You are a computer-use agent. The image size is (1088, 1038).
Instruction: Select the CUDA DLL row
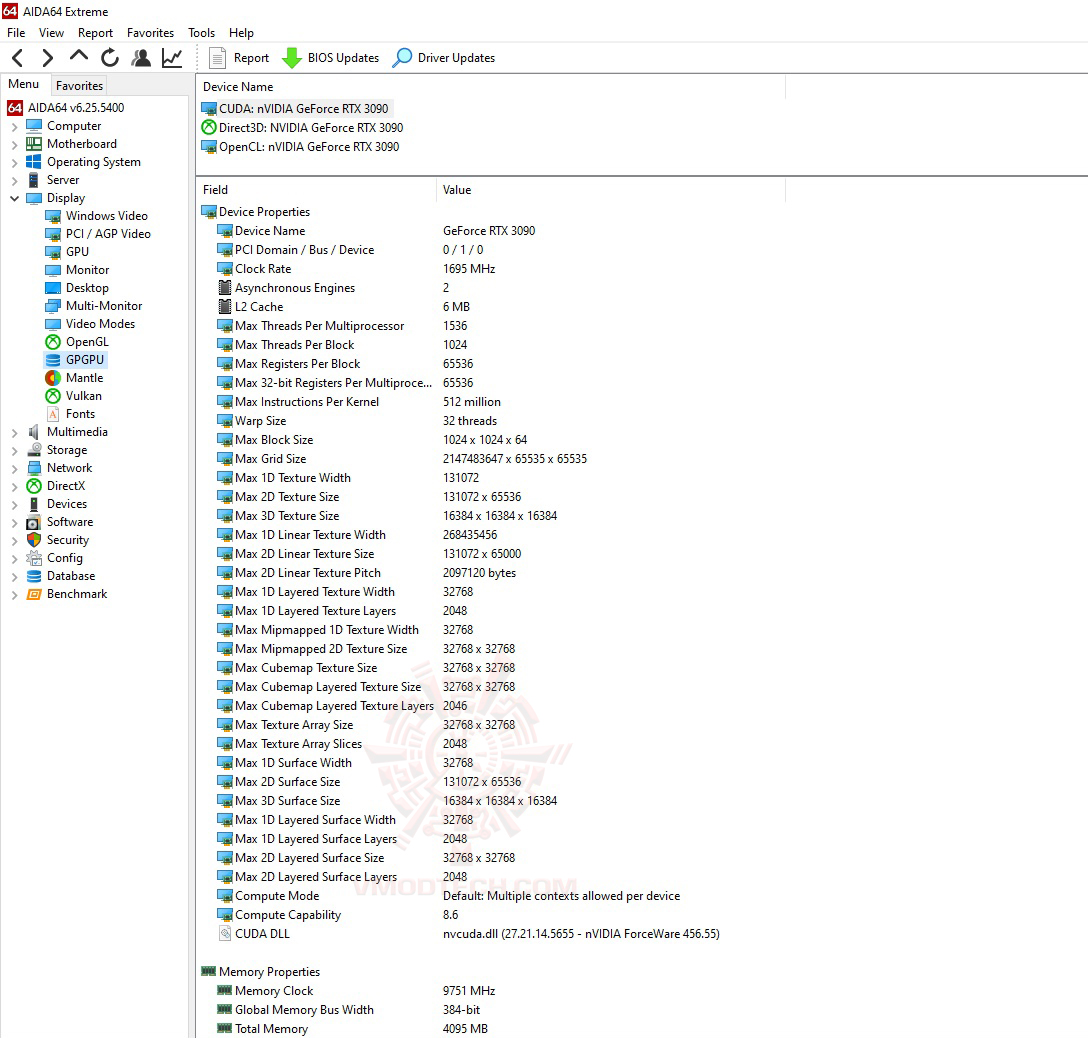point(468,934)
